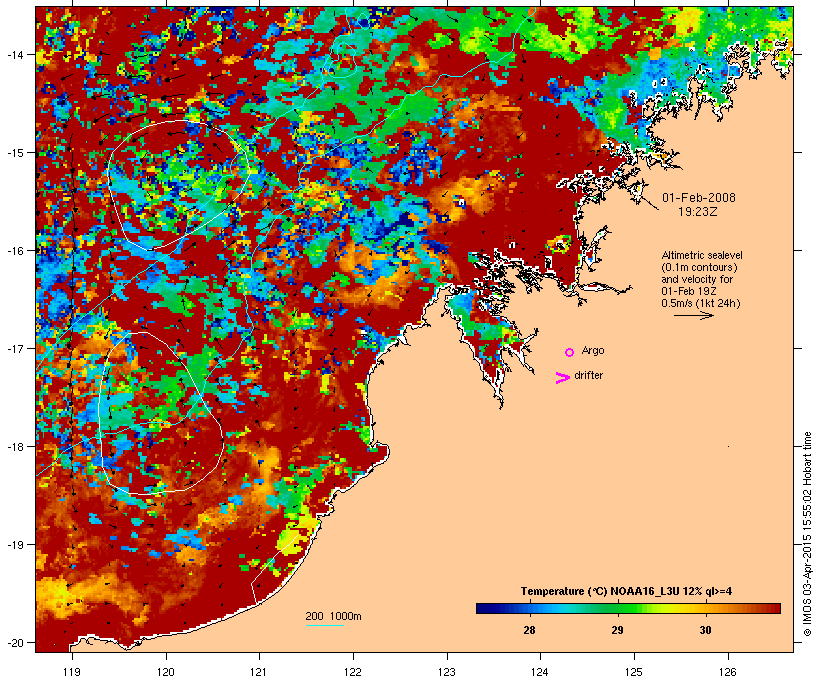
Task: Click the latitude axis label -20
Action: pyautogui.click(x=14, y=643)
